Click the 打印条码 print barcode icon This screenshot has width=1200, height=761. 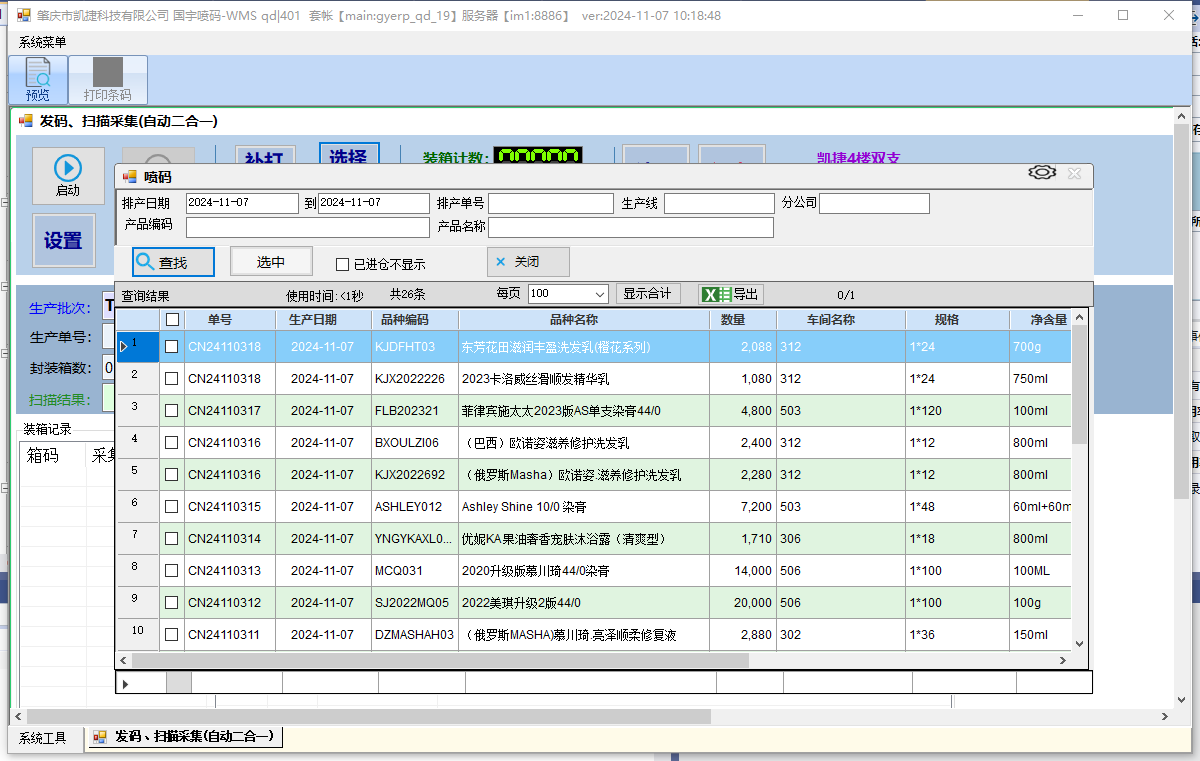[107, 80]
